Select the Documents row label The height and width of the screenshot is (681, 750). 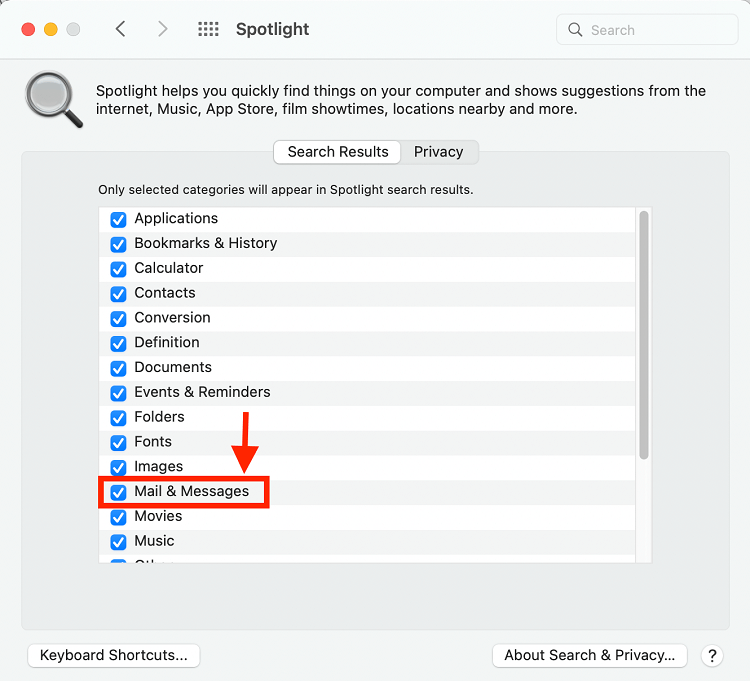click(173, 367)
